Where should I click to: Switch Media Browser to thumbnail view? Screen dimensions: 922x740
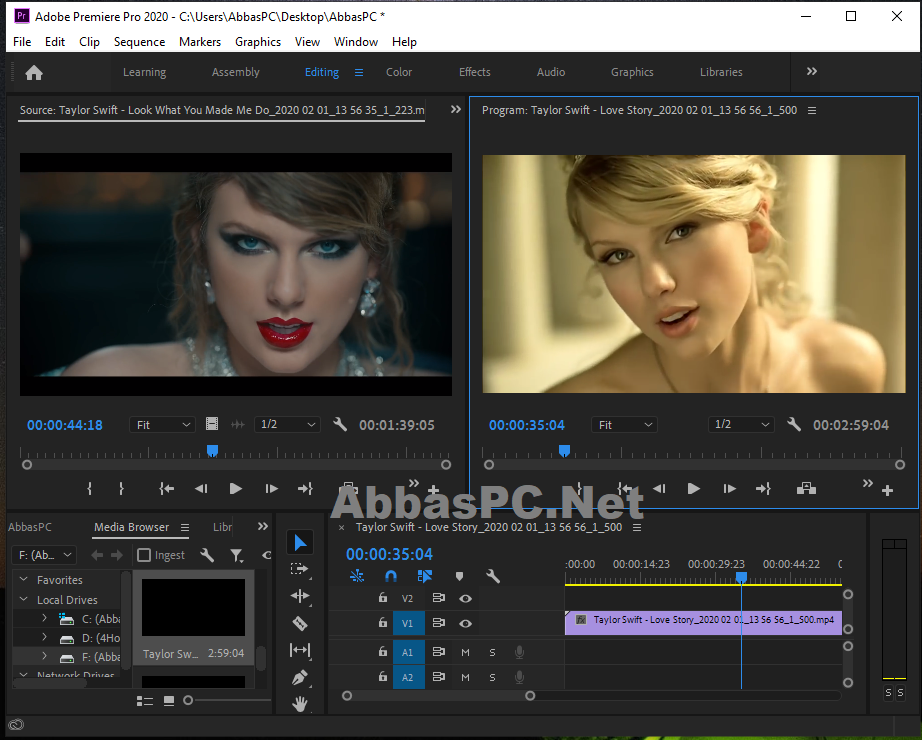(x=169, y=701)
